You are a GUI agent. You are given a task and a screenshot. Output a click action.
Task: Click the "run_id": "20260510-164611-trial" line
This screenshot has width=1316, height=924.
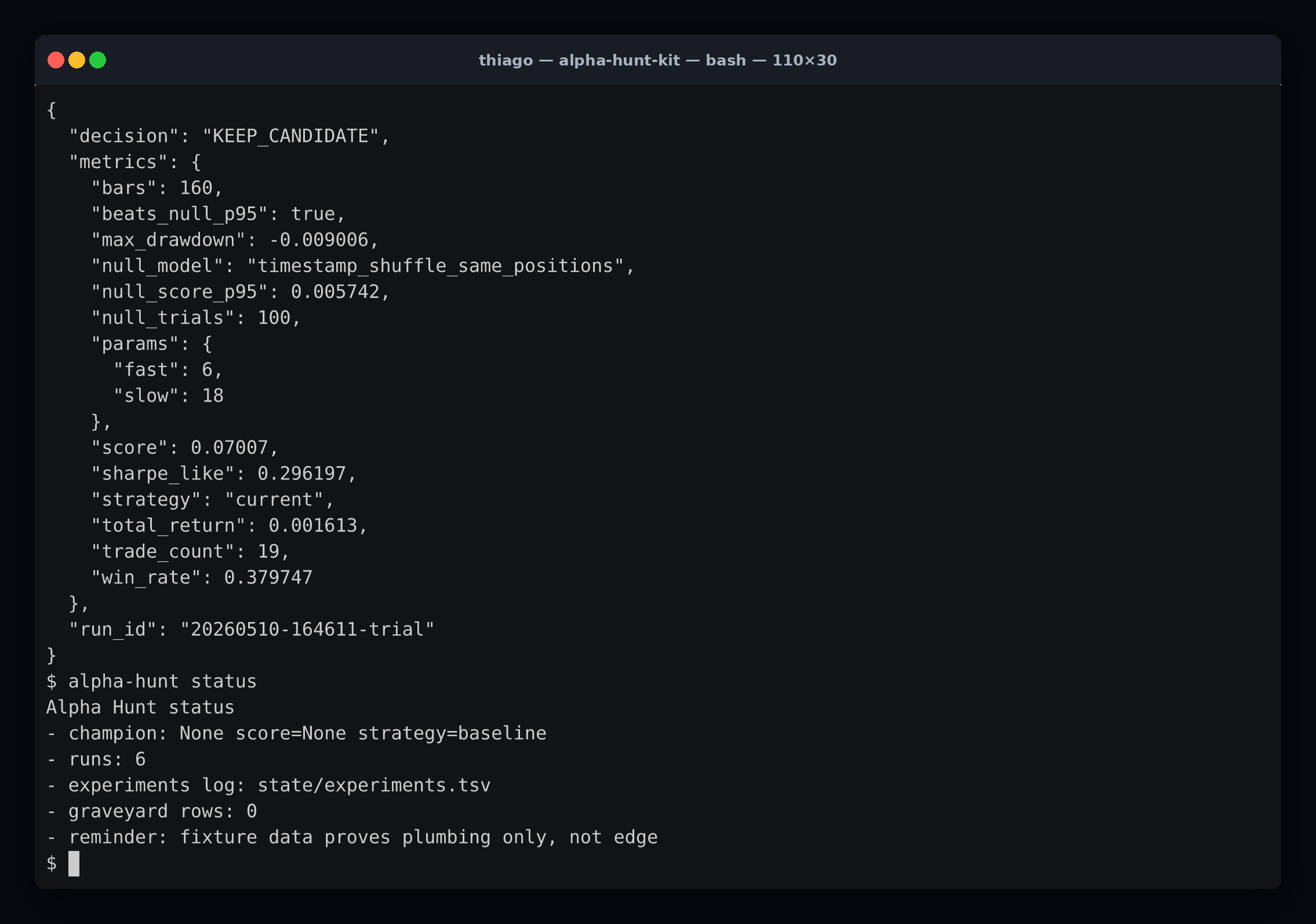[252, 630]
